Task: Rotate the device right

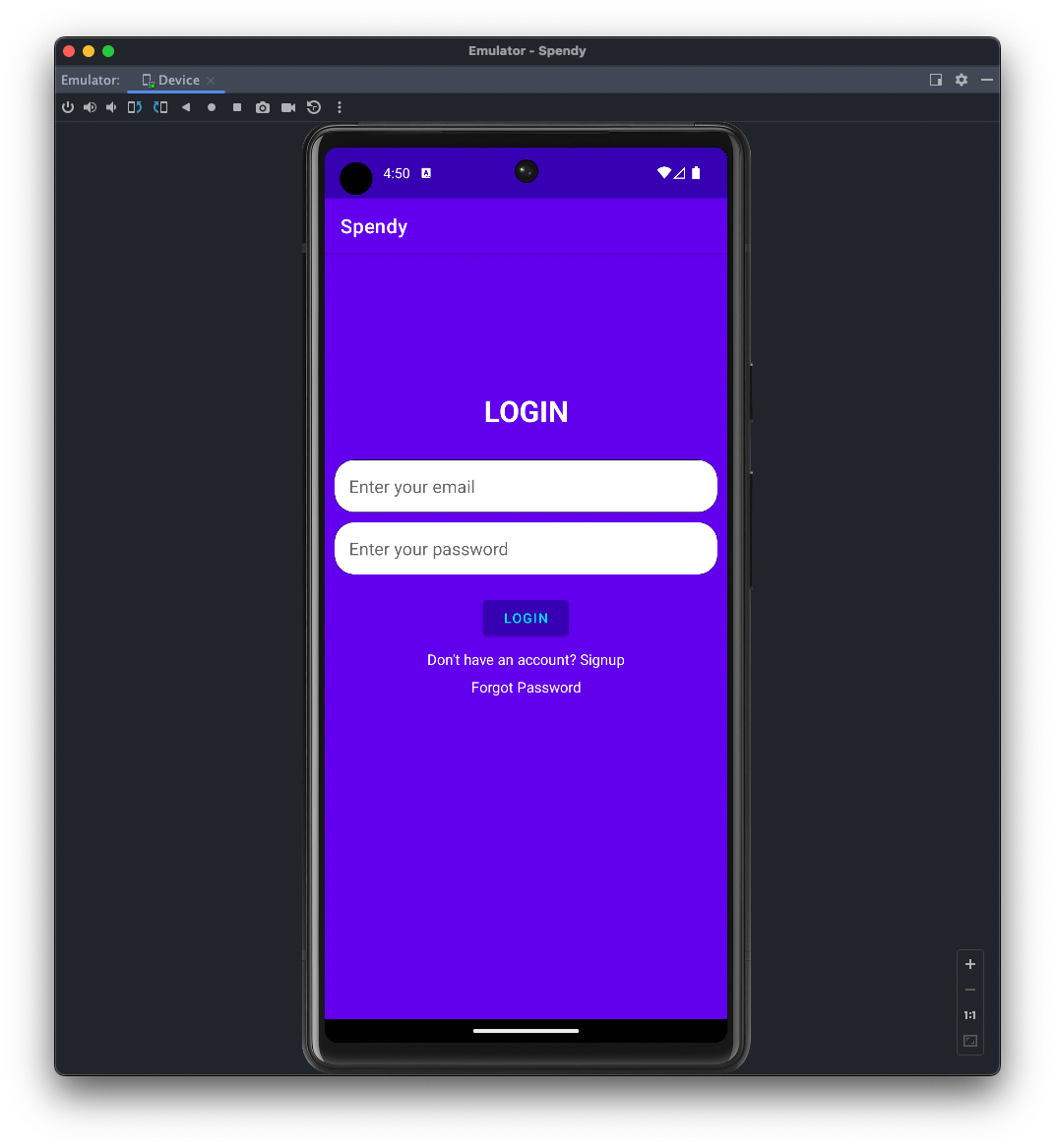Action: pyautogui.click(x=160, y=107)
